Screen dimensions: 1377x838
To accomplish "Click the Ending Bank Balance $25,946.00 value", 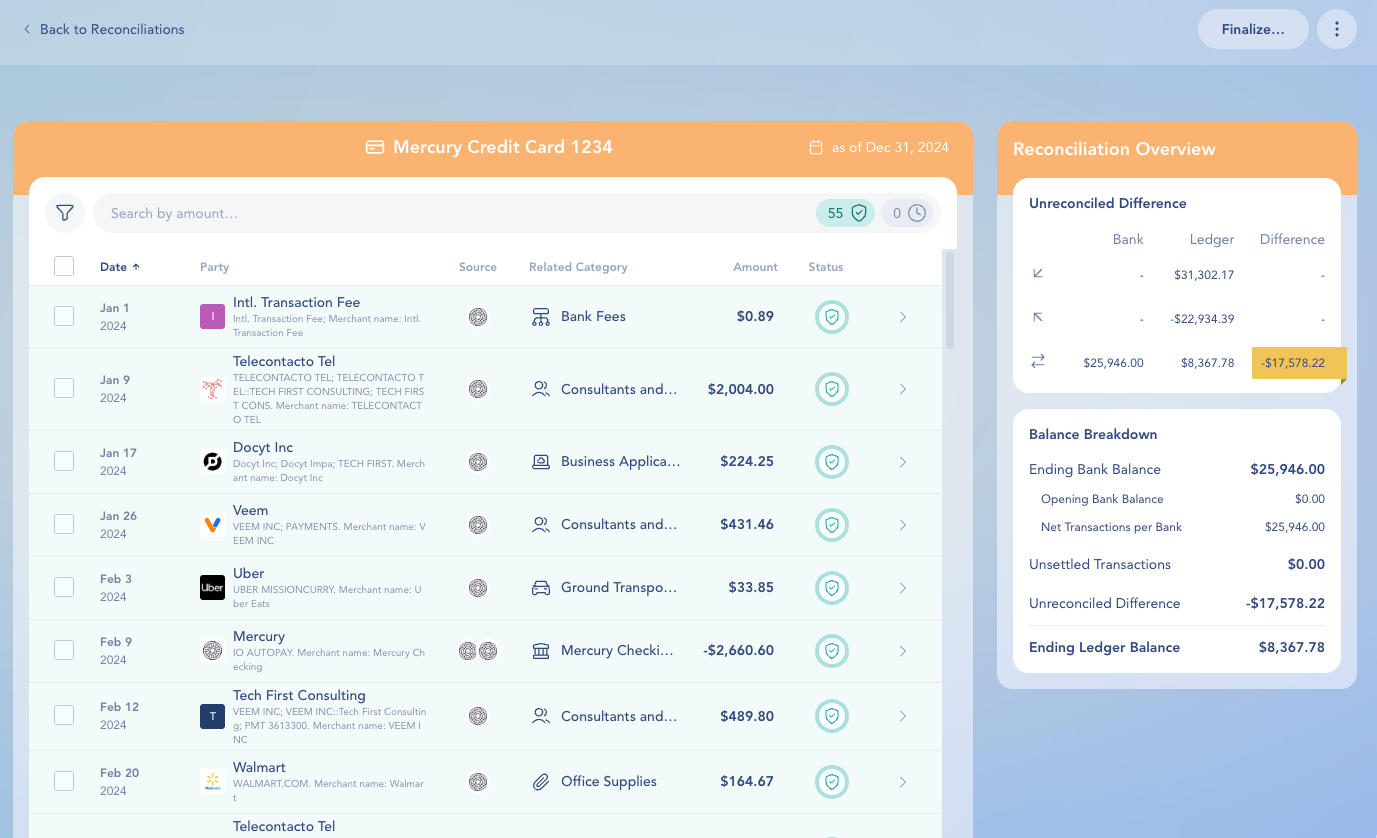I will 1287,469.
